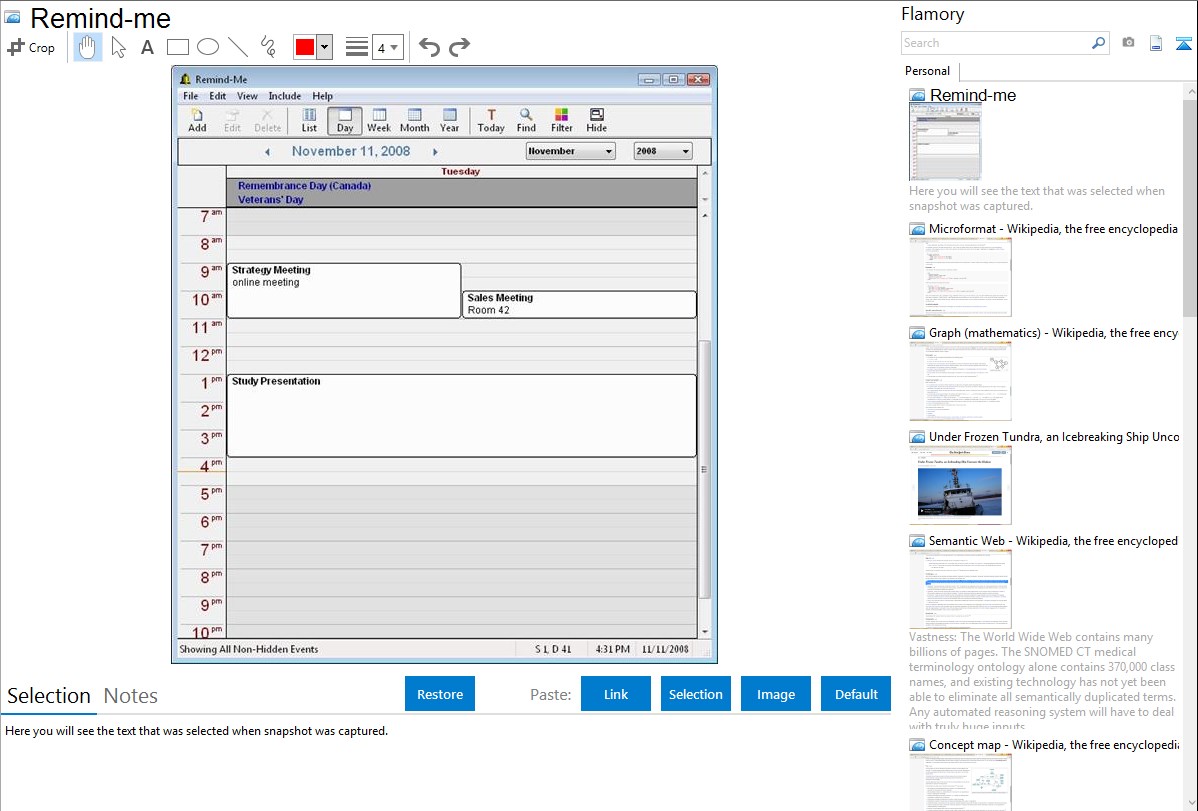The width and height of the screenshot is (1198, 811).
Task: Open the Concept map - Wikipedia snapshot title
Action: (1053, 745)
